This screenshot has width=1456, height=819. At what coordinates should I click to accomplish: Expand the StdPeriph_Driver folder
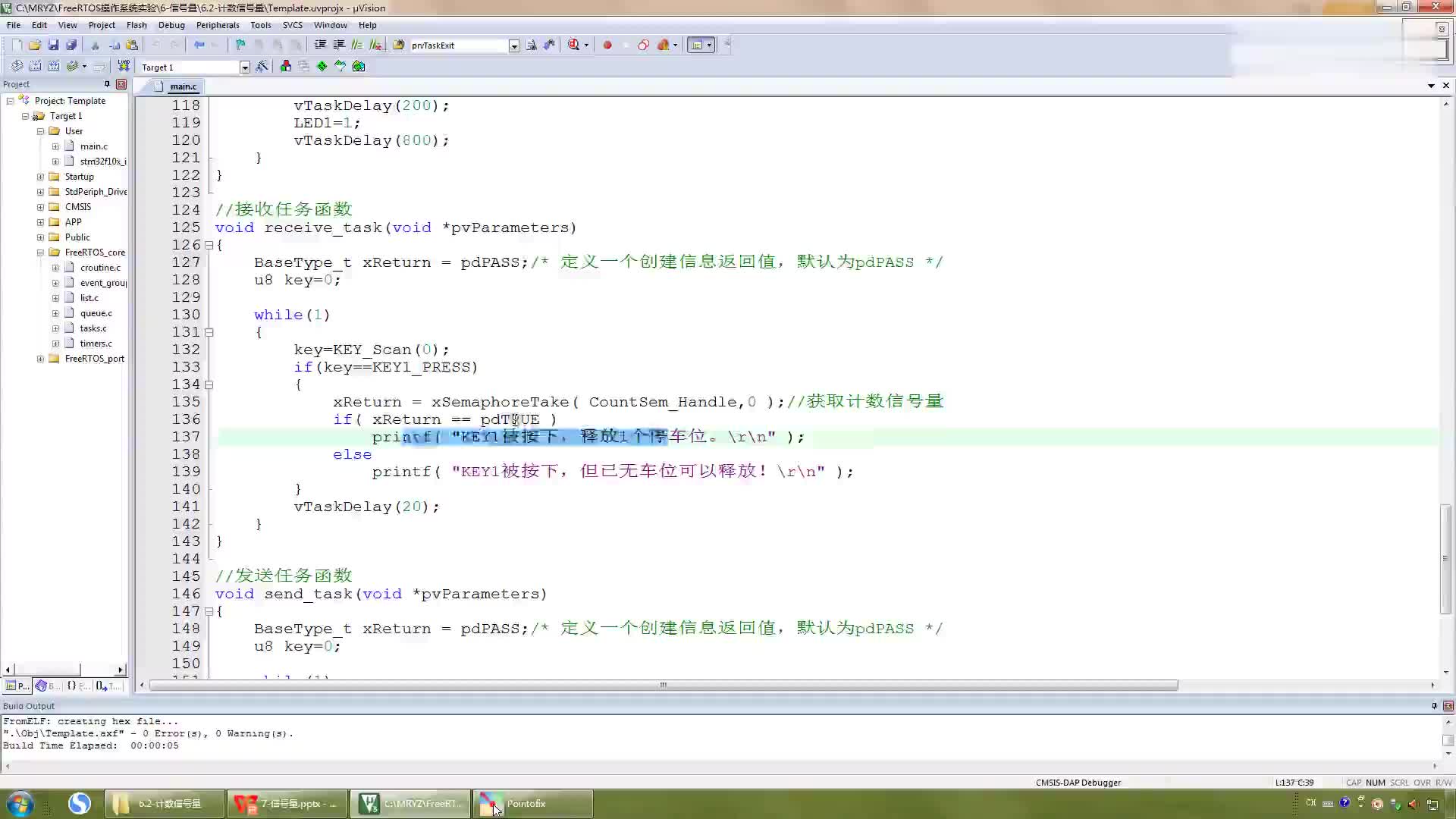click(40, 192)
